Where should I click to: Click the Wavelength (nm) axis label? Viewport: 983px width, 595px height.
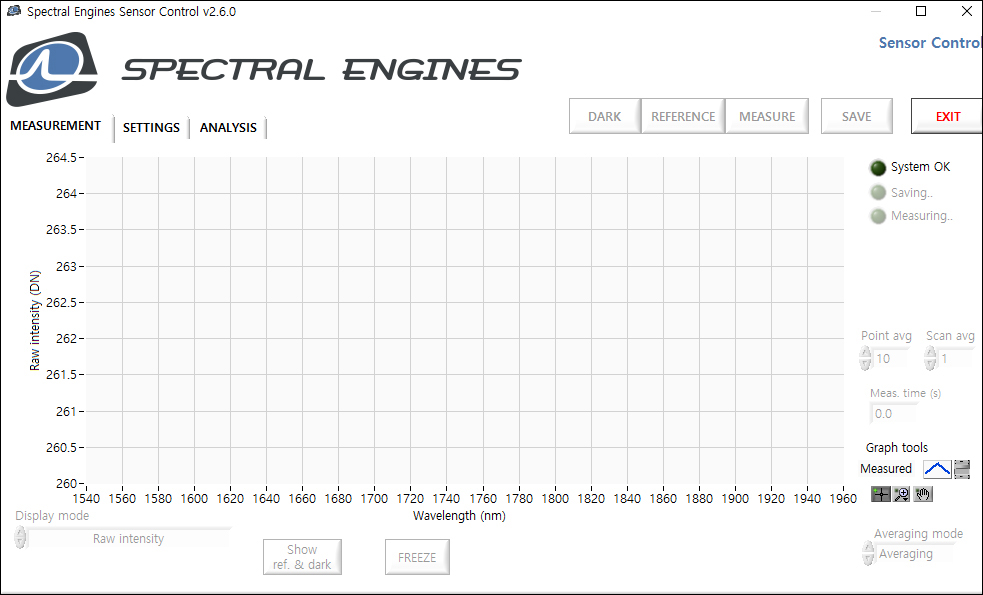tap(459, 516)
